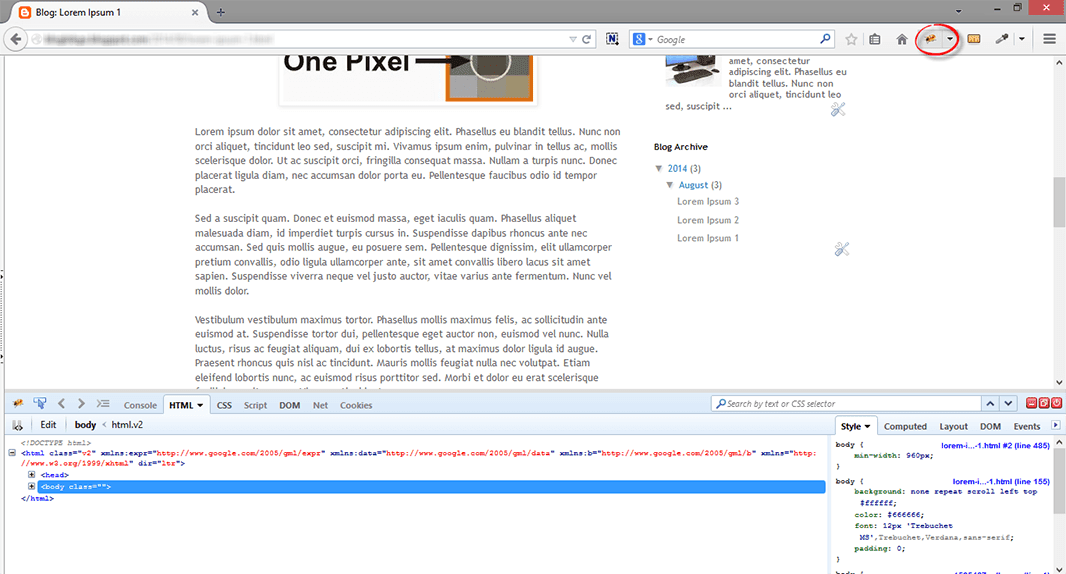Switch to Layout side panel

click(x=953, y=426)
